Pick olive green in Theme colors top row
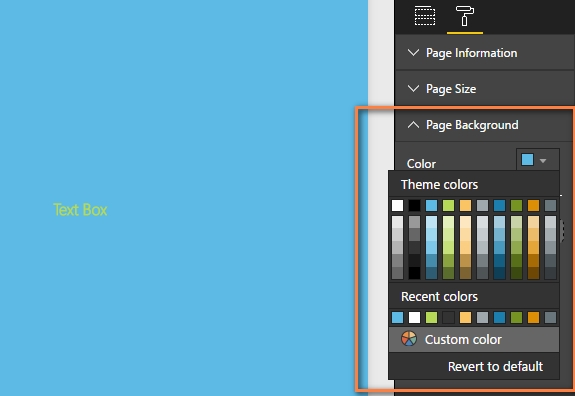The width and height of the screenshot is (575, 396). pyautogui.click(x=516, y=205)
